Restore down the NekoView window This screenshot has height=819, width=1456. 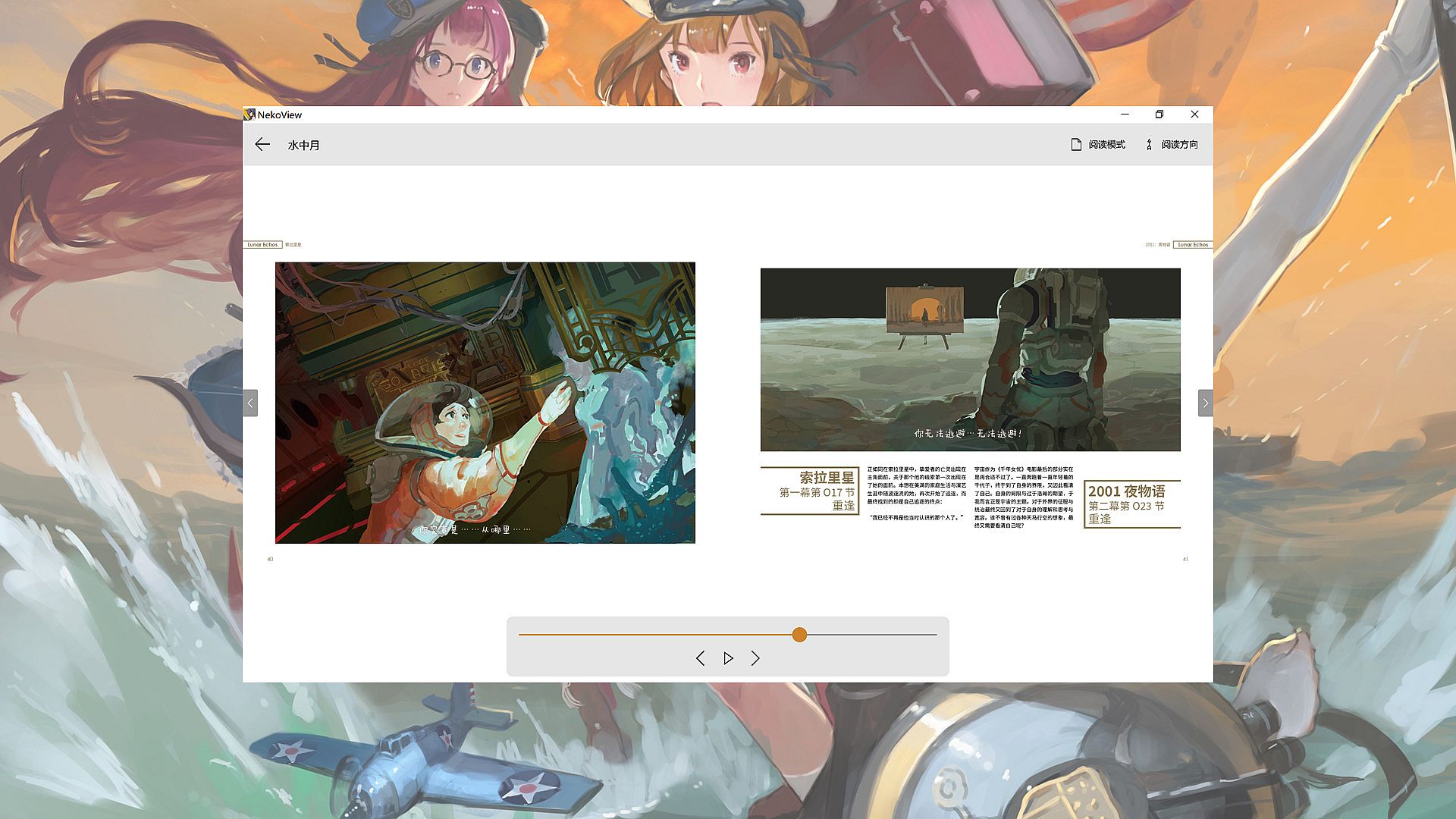(1159, 115)
